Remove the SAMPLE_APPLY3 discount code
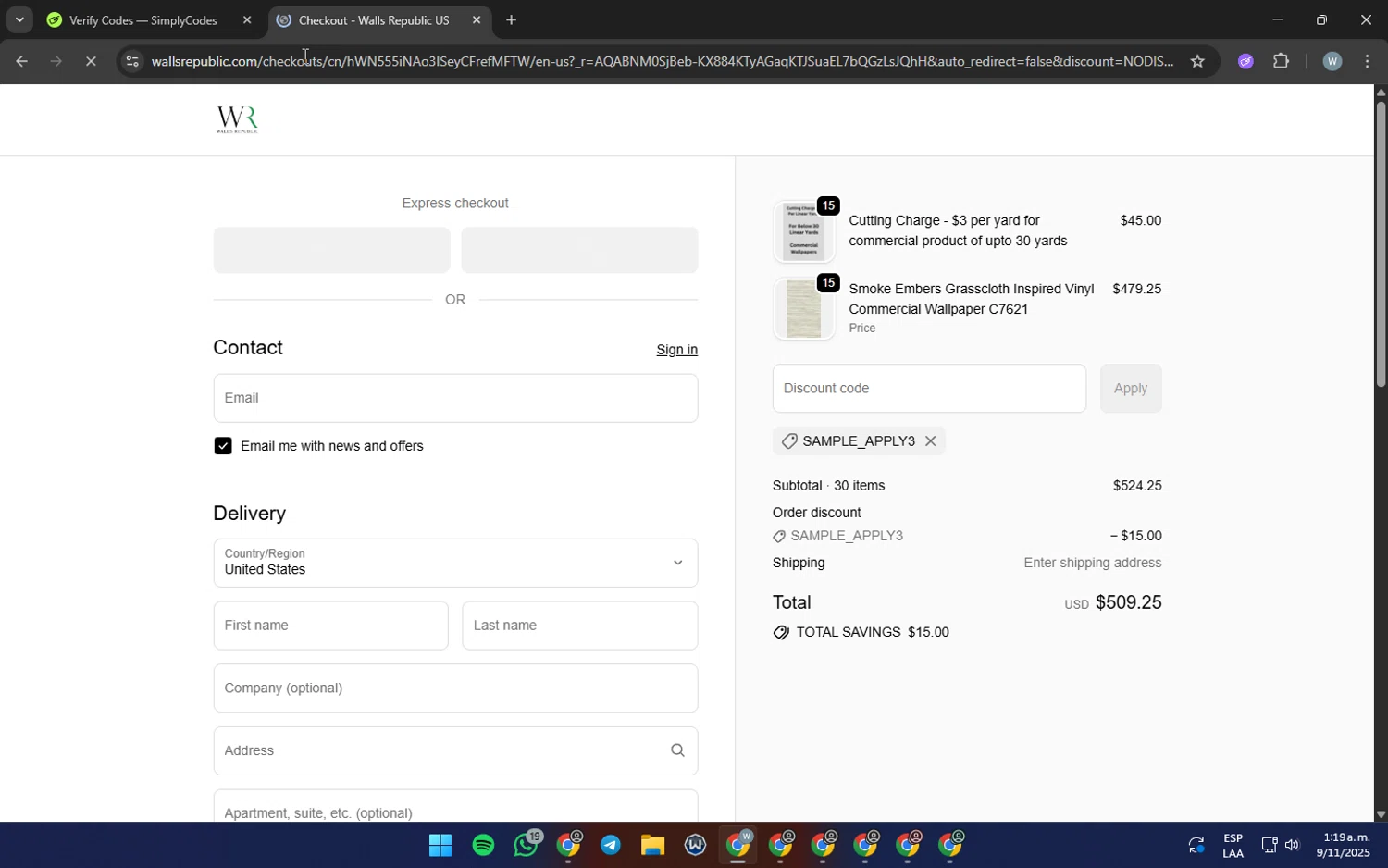The width and height of the screenshot is (1388, 868). click(x=930, y=441)
